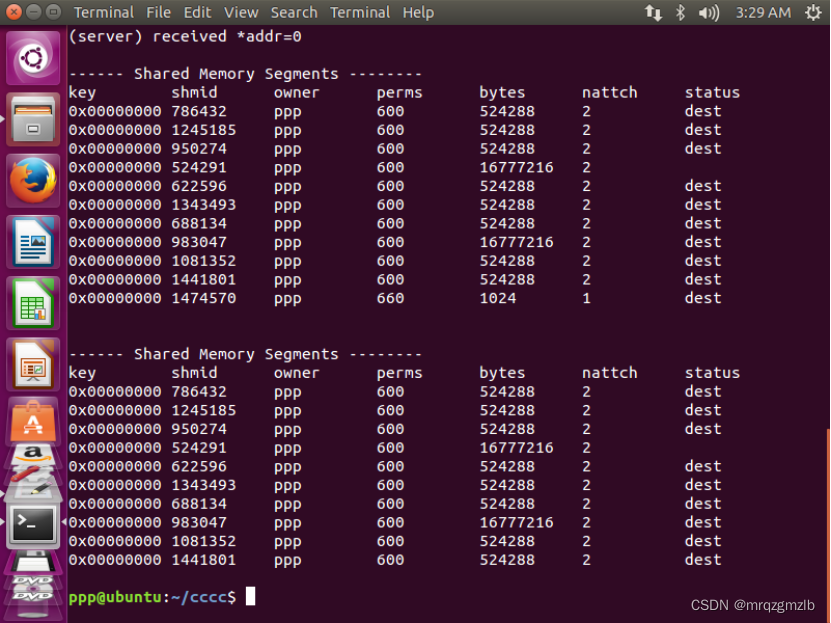Open the Help menu

click(418, 12)
